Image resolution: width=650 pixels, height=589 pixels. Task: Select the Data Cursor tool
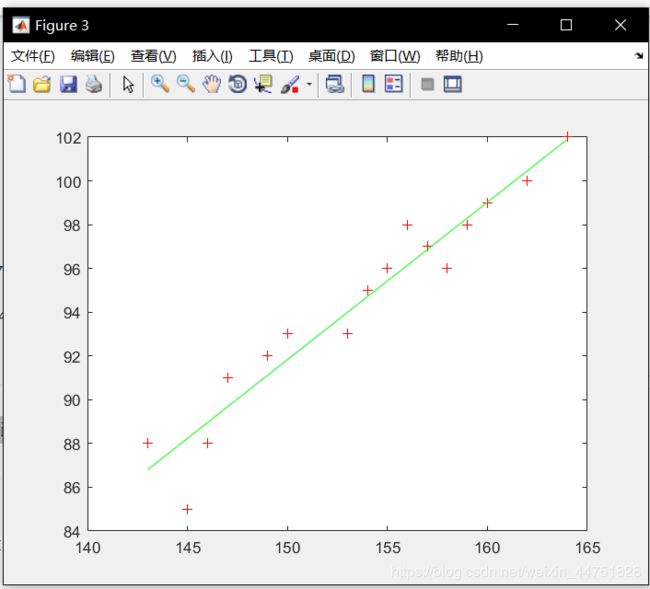264,84
